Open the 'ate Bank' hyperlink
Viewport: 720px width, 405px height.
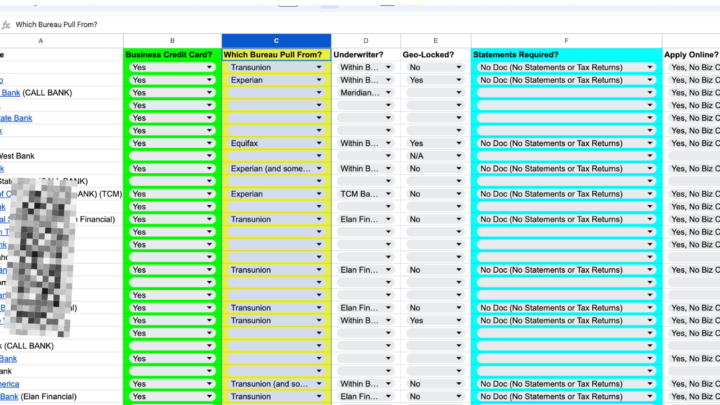click(x=16, y=118)
